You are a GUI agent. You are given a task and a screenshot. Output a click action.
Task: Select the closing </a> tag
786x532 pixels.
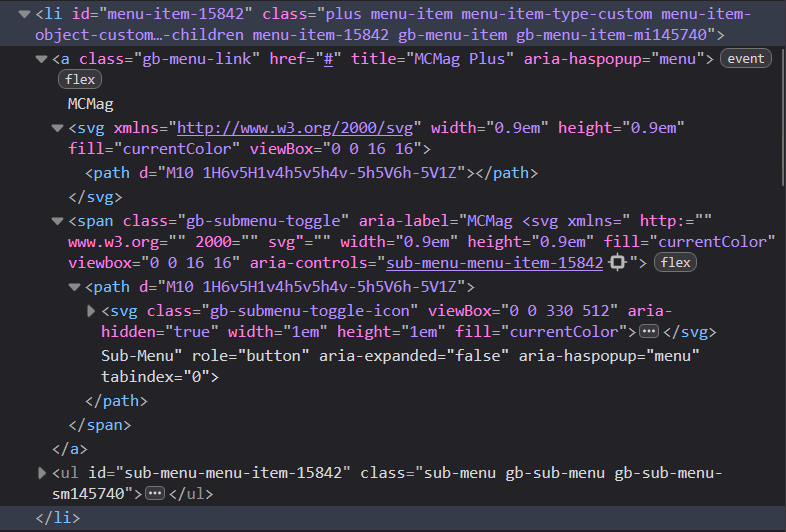[70, 449]
